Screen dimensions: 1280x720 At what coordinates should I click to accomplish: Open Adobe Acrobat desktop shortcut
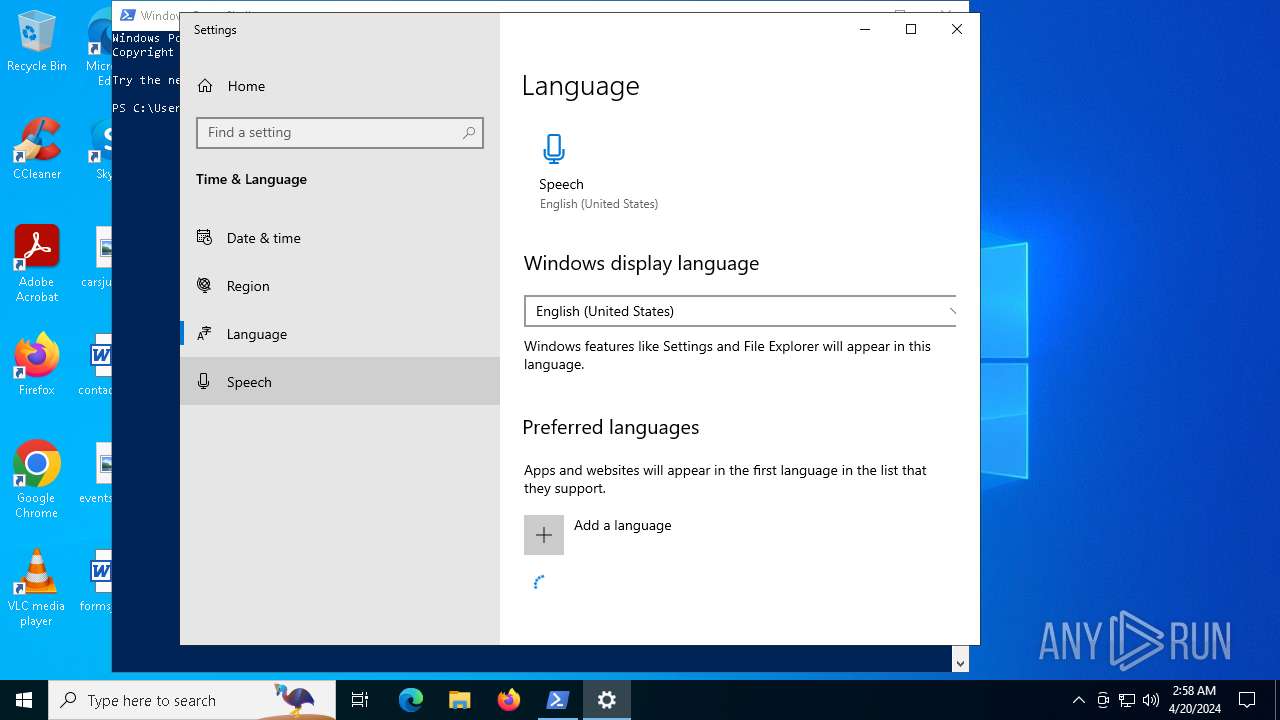click(x=37, y=264)
